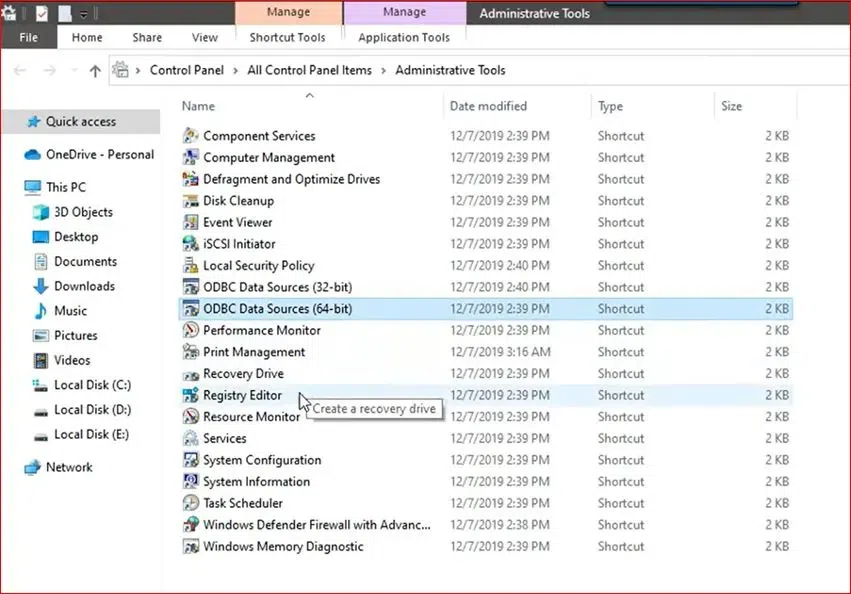The width and height of the screenshot is (851, 594).
Task: Open the Application Tools tab
Action: pos(404,37)
